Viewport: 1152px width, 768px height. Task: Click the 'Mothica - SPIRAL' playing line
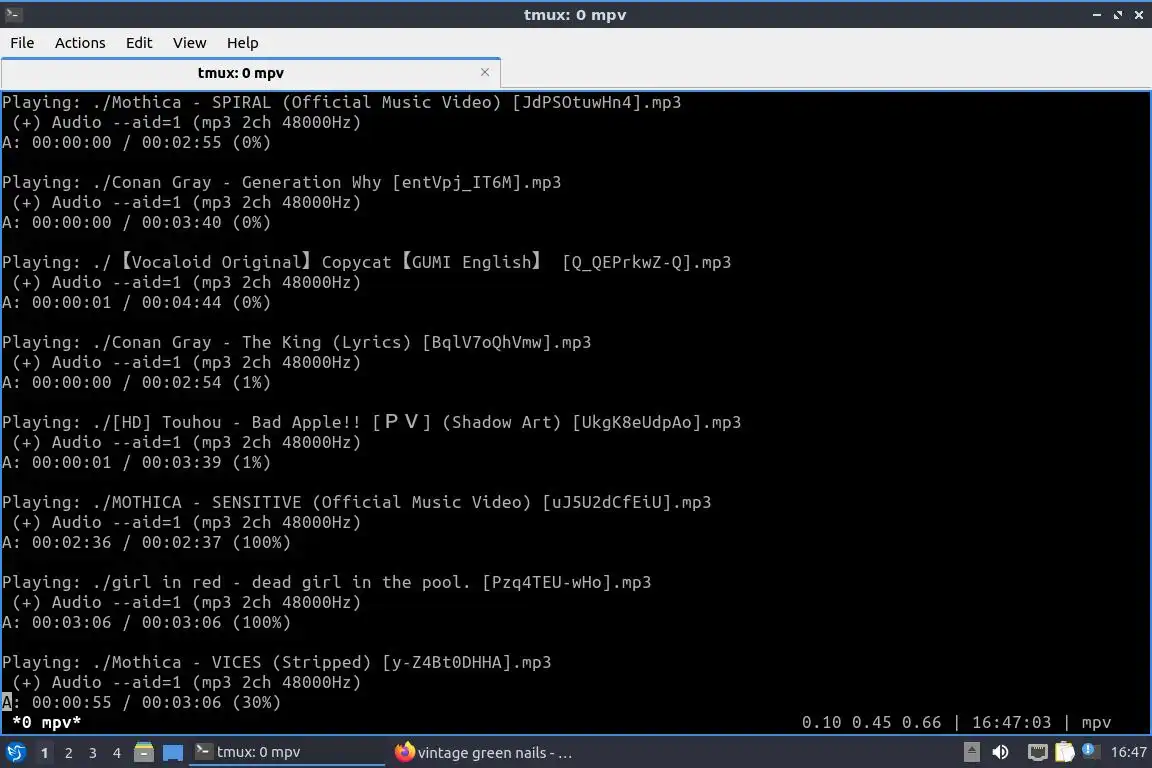point(342,102)
